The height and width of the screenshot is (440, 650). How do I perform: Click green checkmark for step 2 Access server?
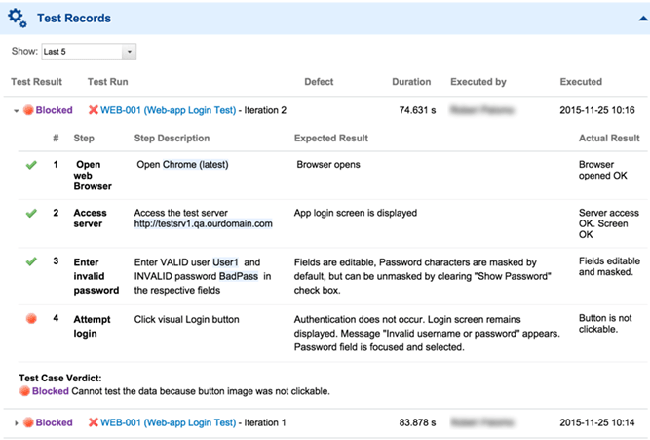coord(30,213)
